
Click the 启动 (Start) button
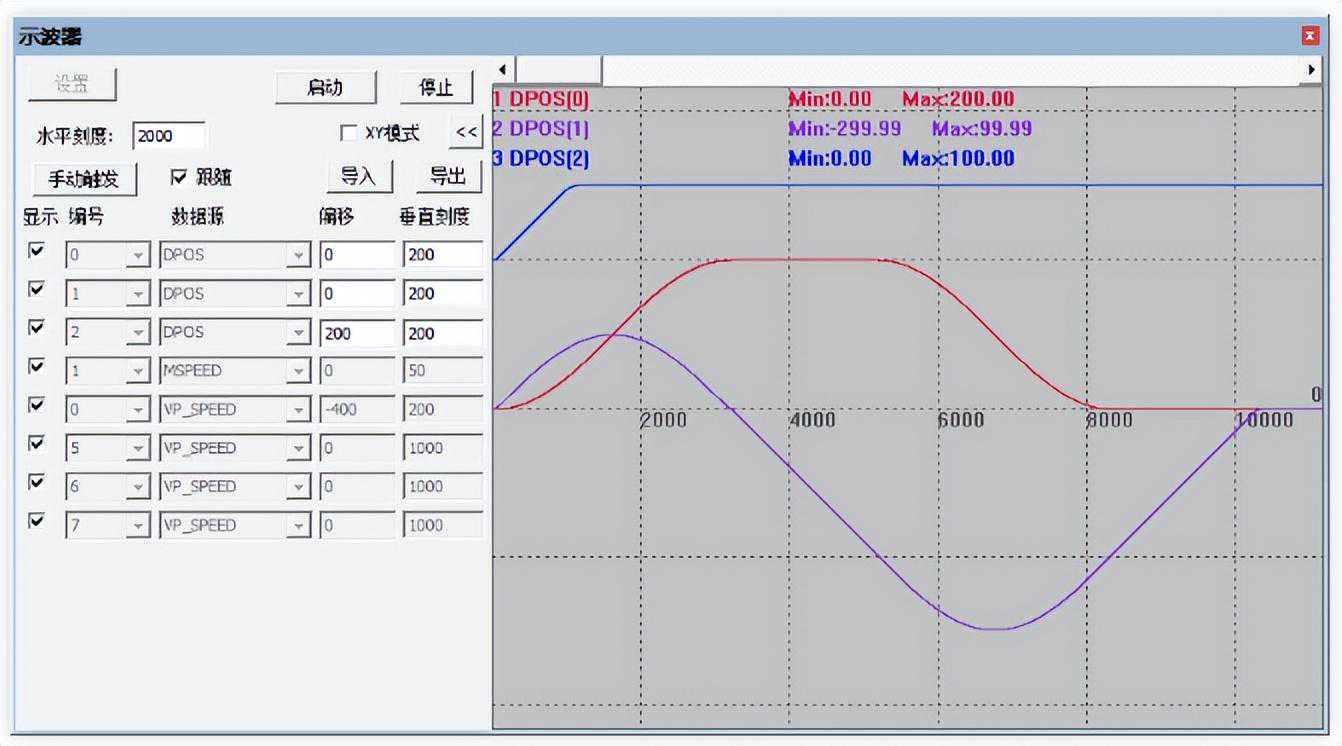pos(325,88)
